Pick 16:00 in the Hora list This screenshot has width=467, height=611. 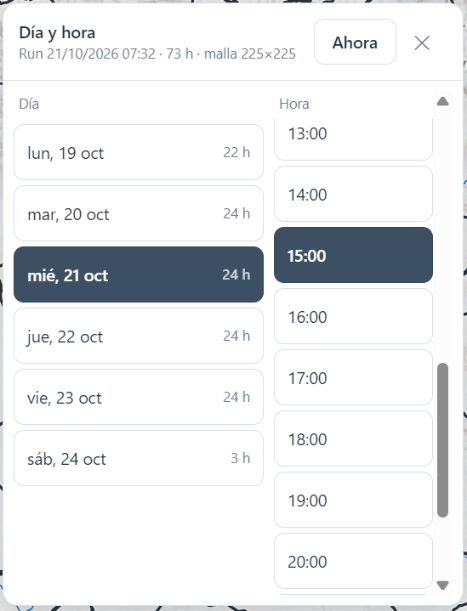[x=354, y=316]
